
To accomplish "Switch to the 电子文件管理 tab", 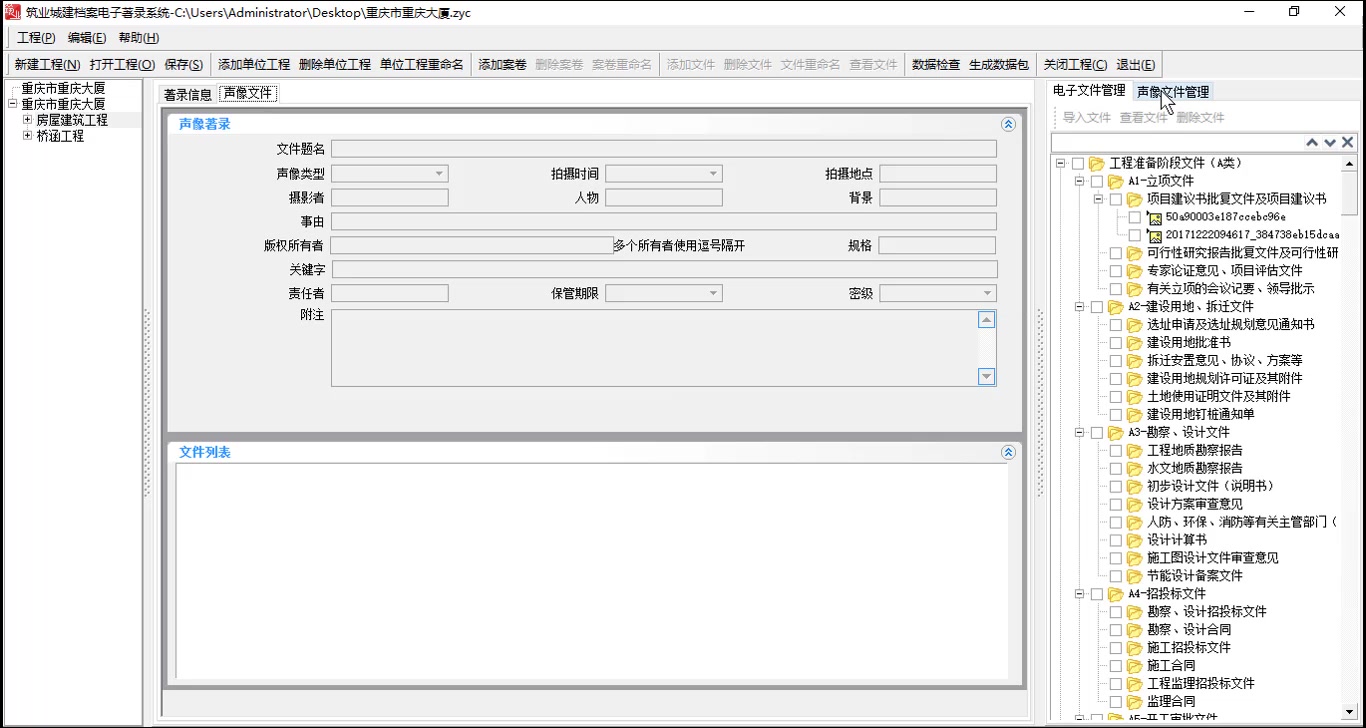I will (1089, 91).
